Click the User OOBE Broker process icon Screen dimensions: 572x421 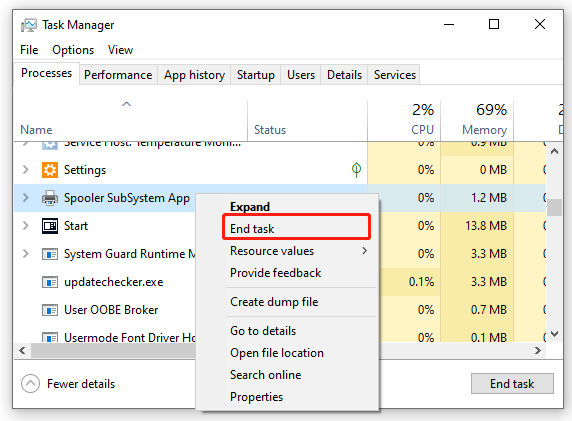click(x=50, y=310)
